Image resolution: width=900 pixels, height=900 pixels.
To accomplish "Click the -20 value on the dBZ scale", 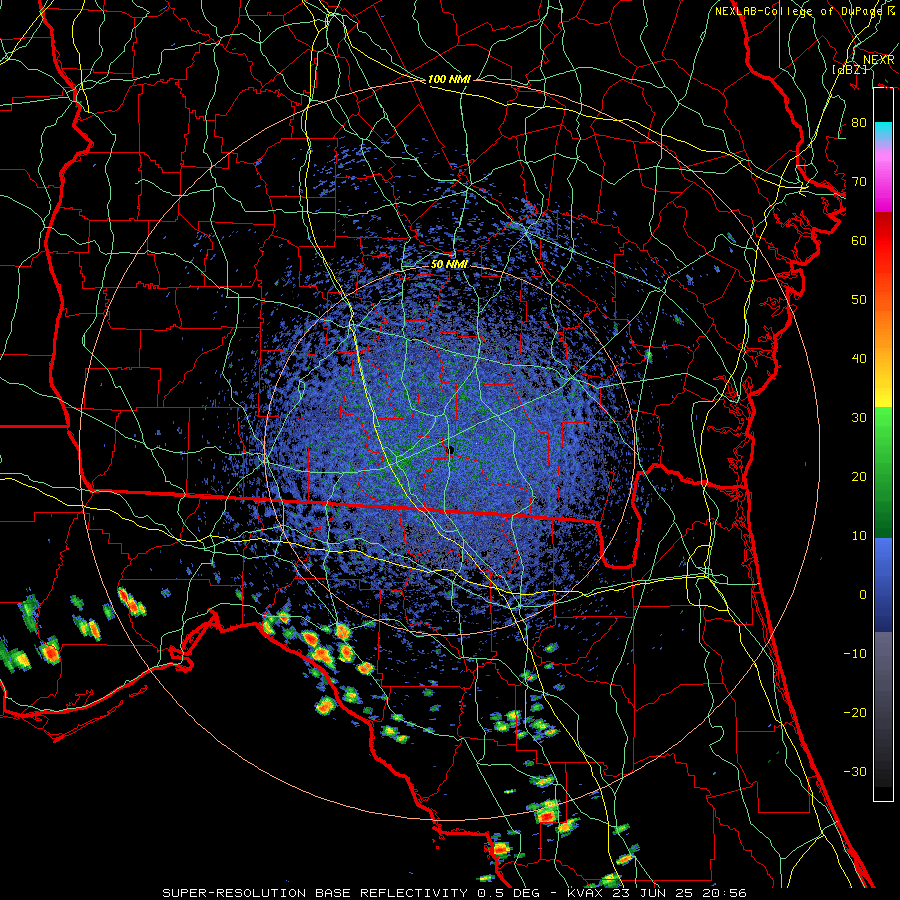I will 855,713.
